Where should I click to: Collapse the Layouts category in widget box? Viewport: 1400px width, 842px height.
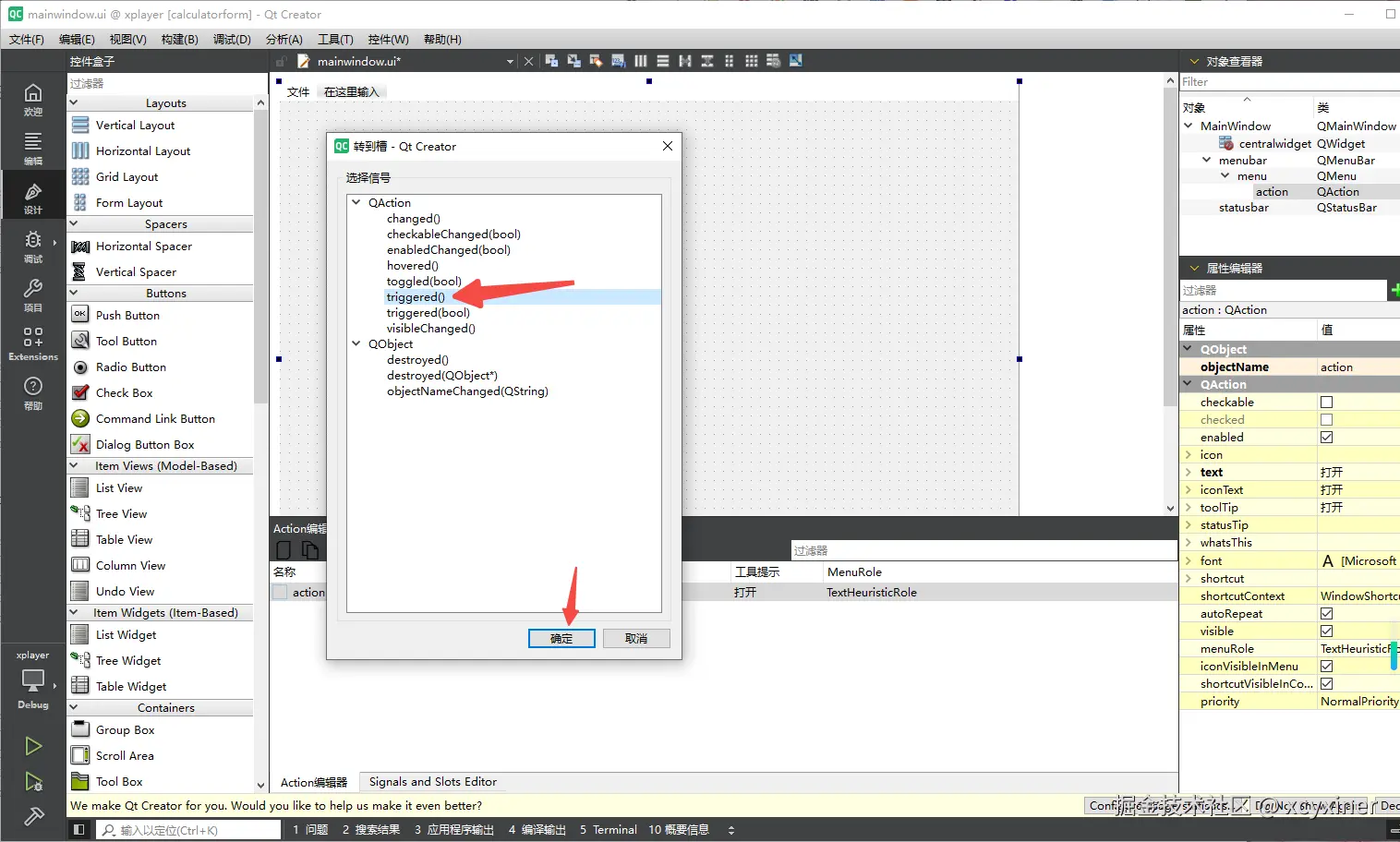point(74,102)
